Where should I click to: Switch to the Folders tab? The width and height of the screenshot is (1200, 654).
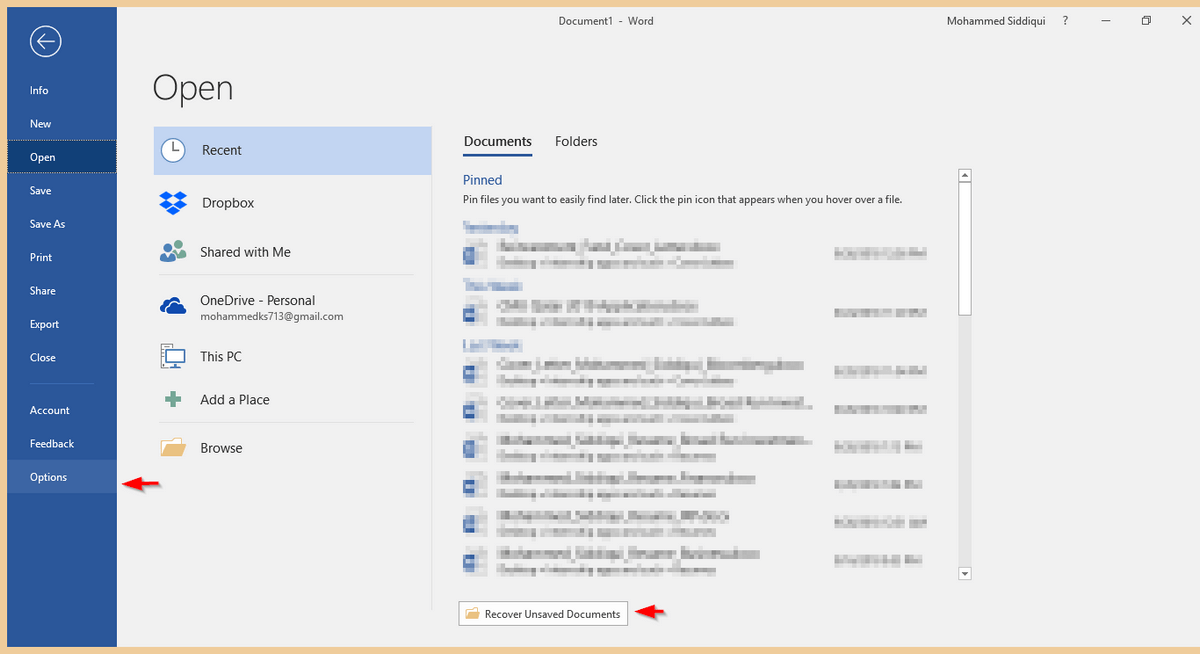click(x=576, y=142)
